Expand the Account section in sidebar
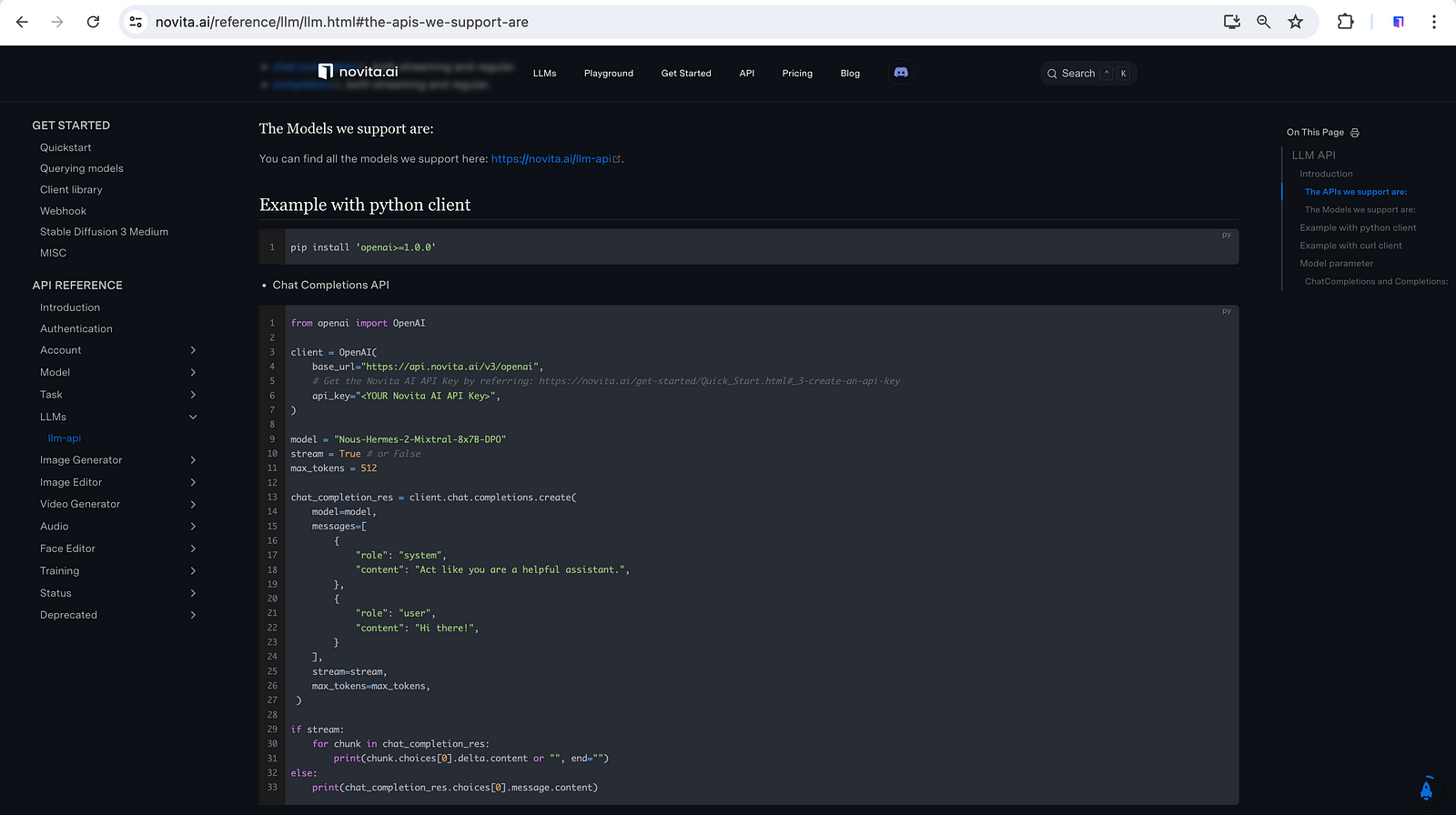 point(193,350)
